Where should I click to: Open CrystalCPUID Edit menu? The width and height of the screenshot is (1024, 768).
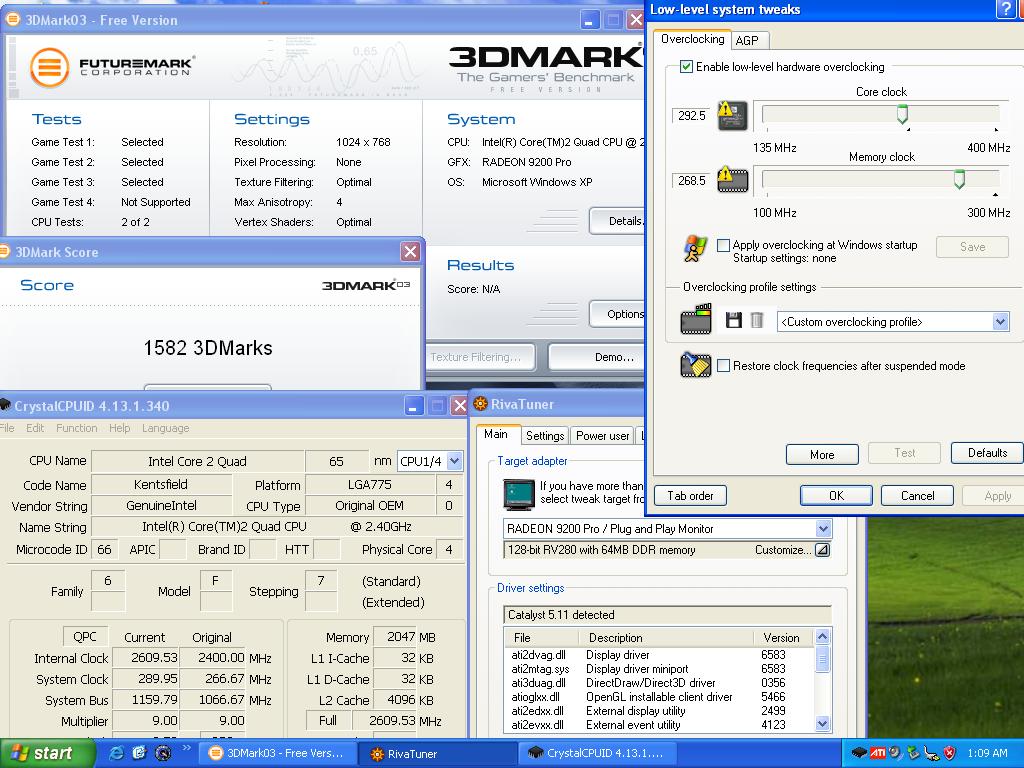point(35,428)
